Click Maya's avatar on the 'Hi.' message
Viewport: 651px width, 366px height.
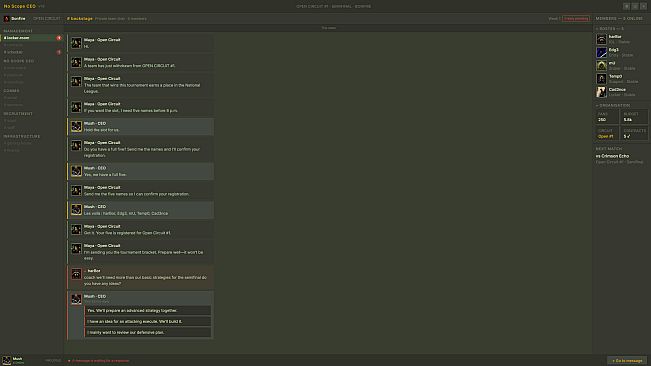76,43
